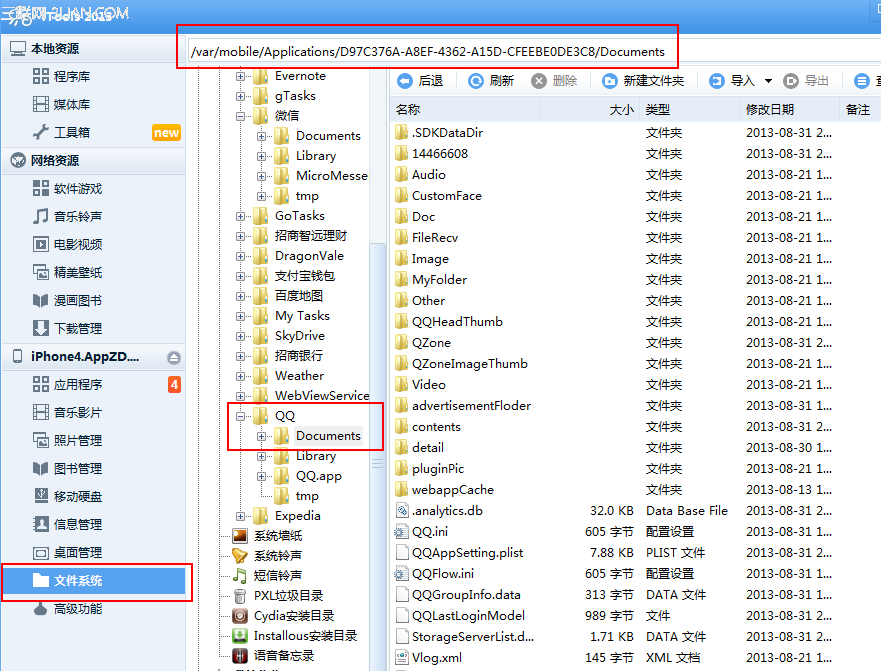
Task: Click the 导出 export button
Action: point(806,81)
